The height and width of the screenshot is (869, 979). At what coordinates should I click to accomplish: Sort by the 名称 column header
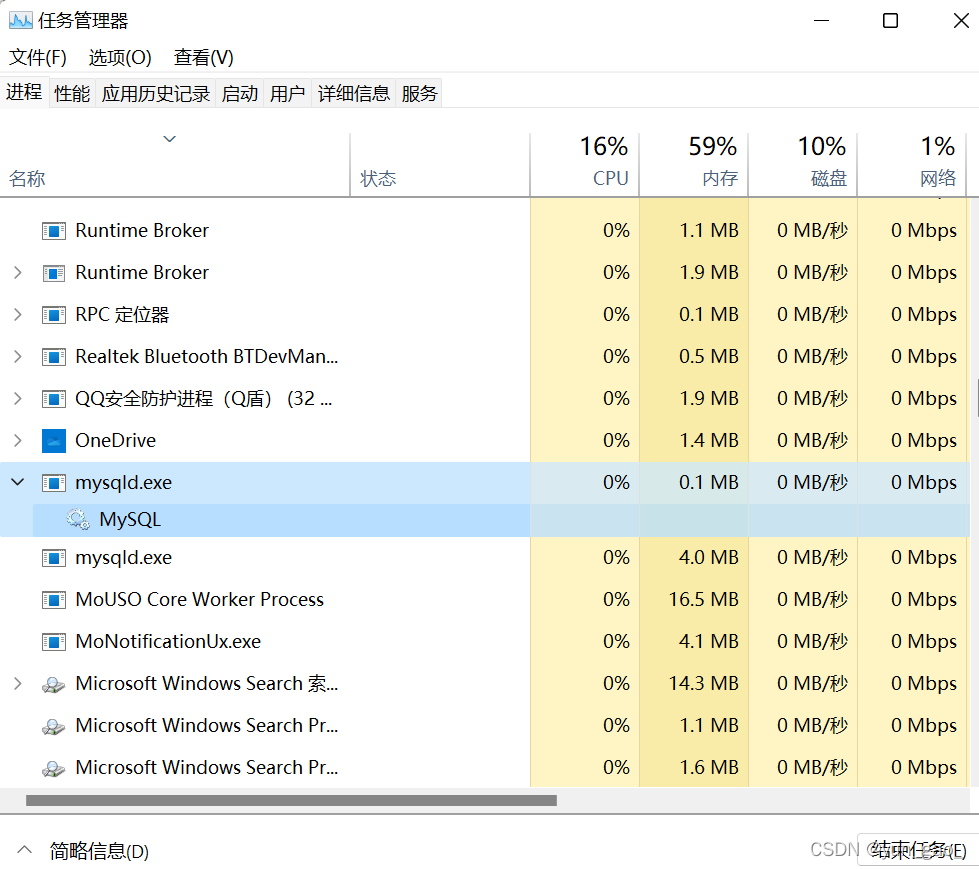pos(175,165)
